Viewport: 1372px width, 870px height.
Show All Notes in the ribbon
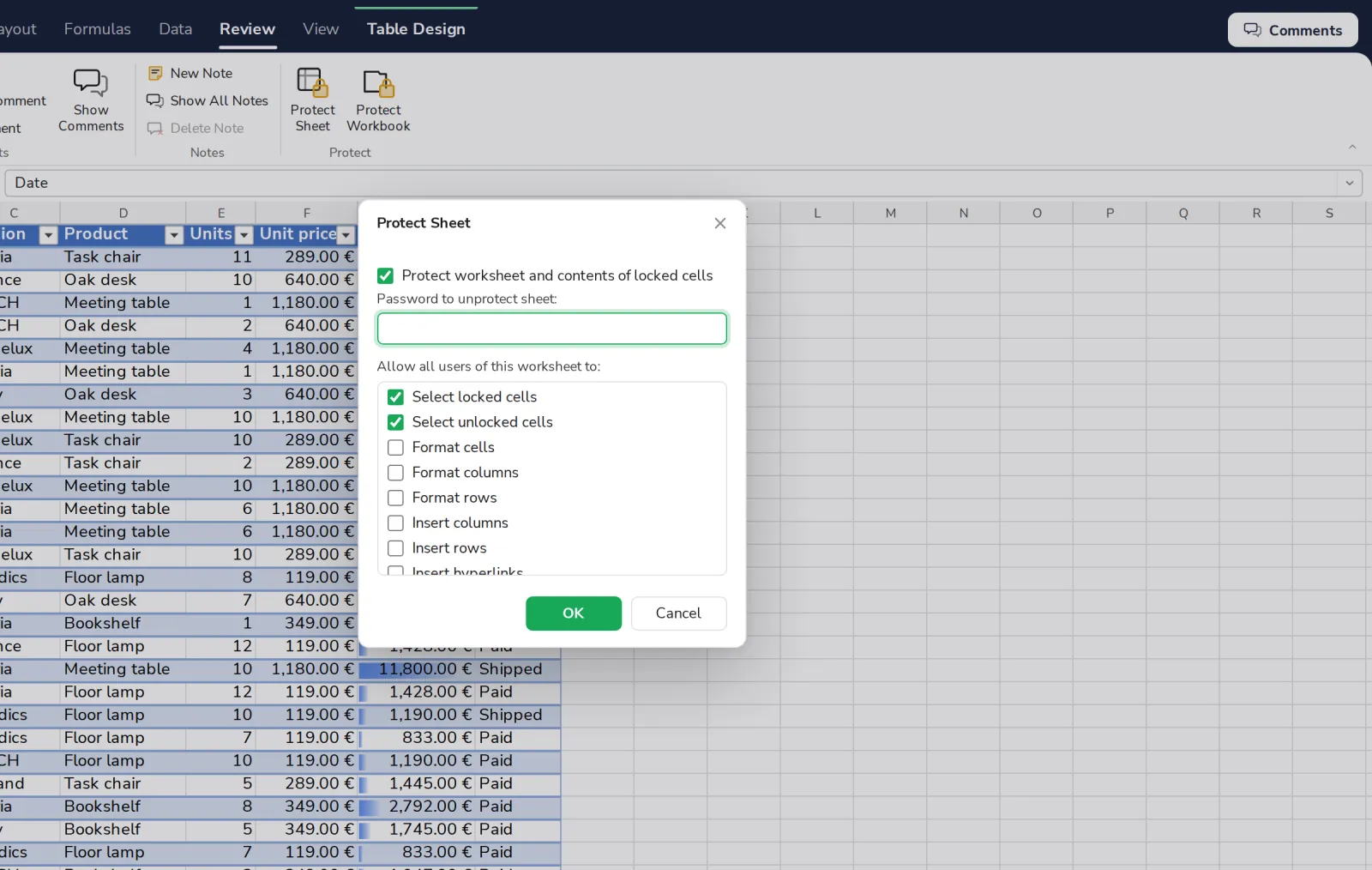pyautogui.click(x=208, y=100)
